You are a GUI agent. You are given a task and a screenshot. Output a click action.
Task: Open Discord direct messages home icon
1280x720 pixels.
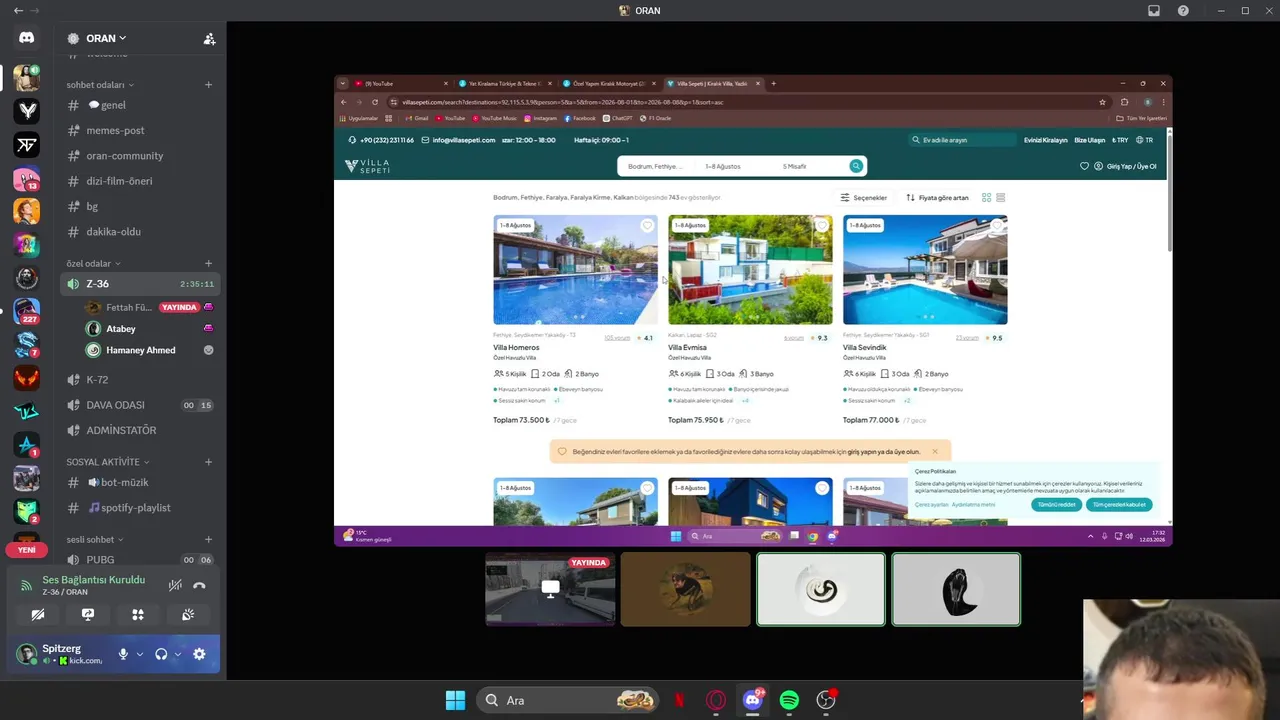click(27, 38)
